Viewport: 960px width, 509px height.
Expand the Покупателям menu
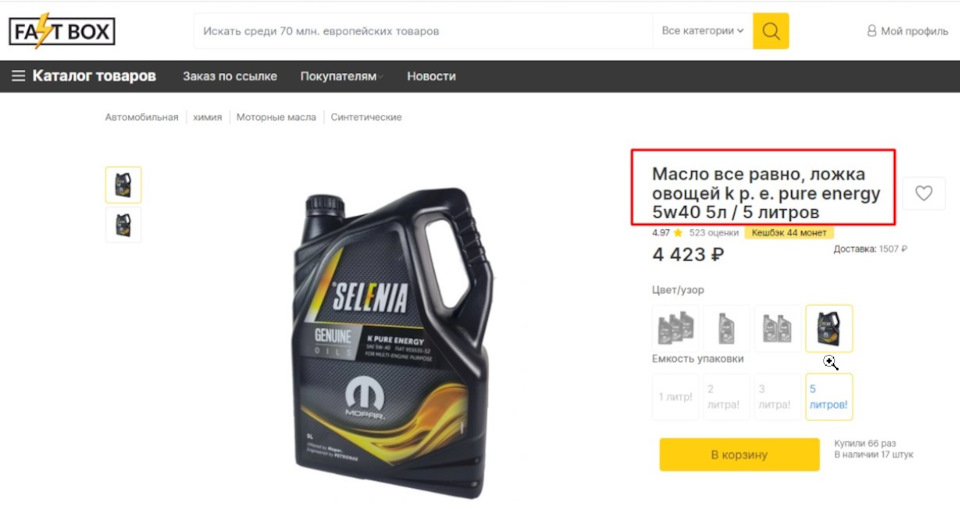pos(341,77)
